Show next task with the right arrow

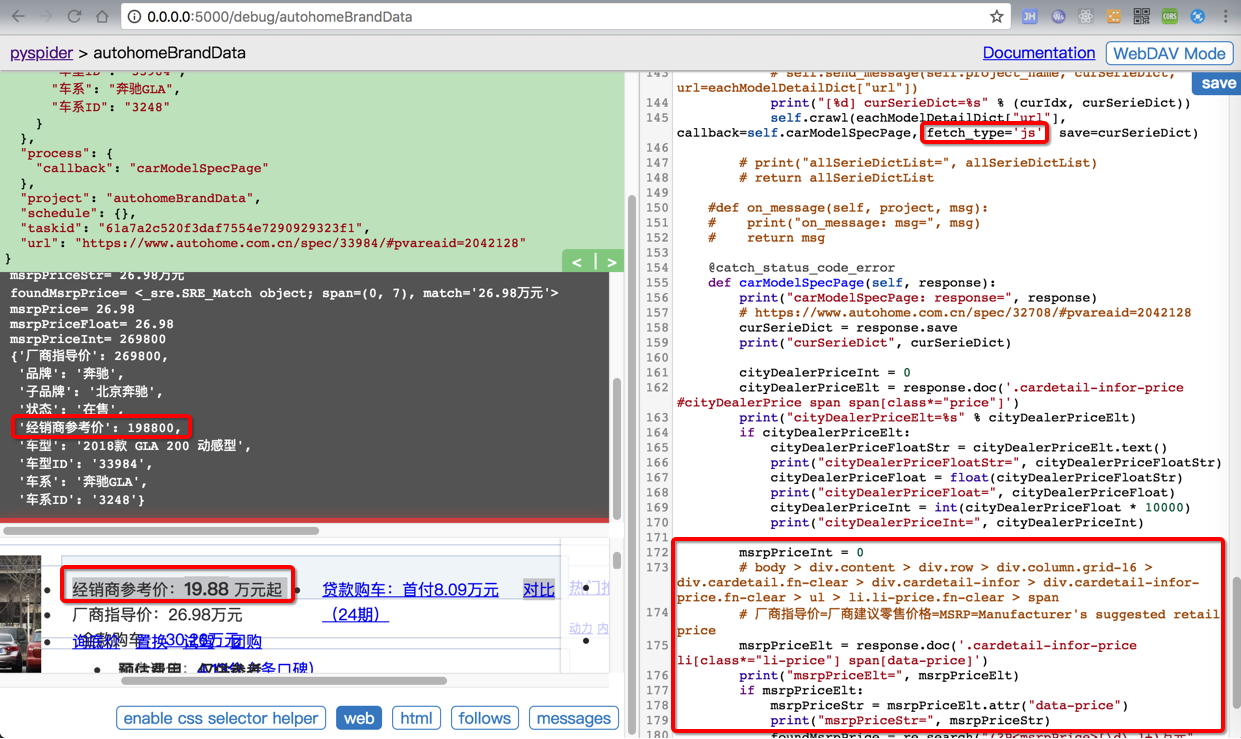tap(612, 262)
